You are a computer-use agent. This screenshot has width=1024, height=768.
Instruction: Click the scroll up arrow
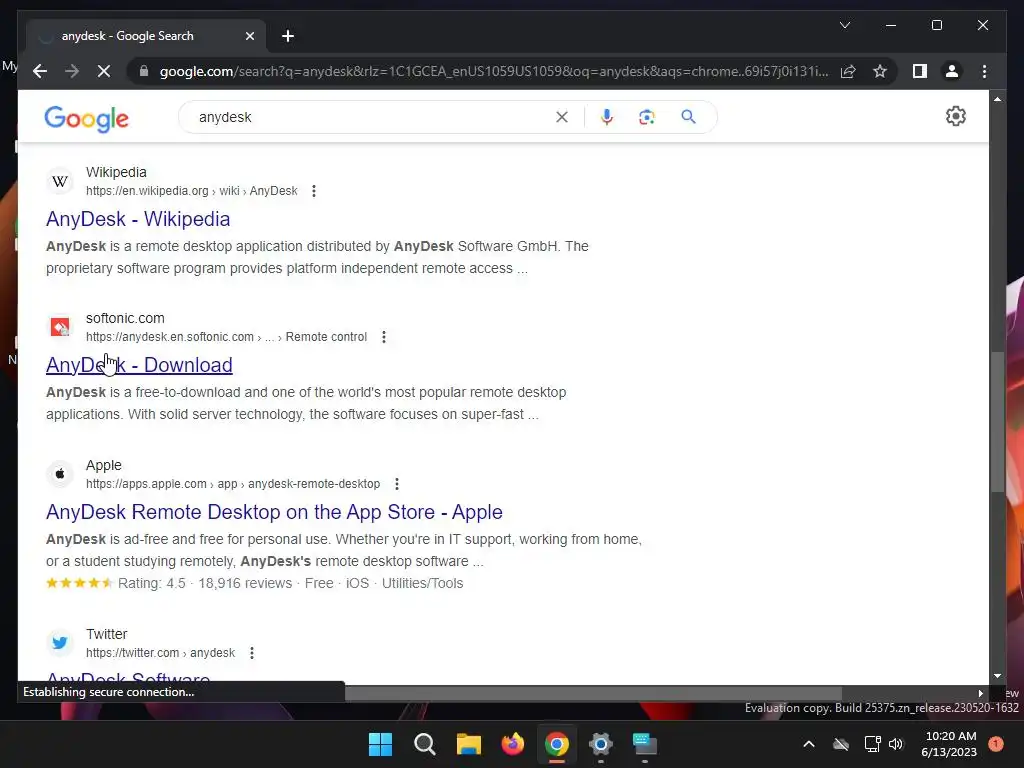click(997, 99)
